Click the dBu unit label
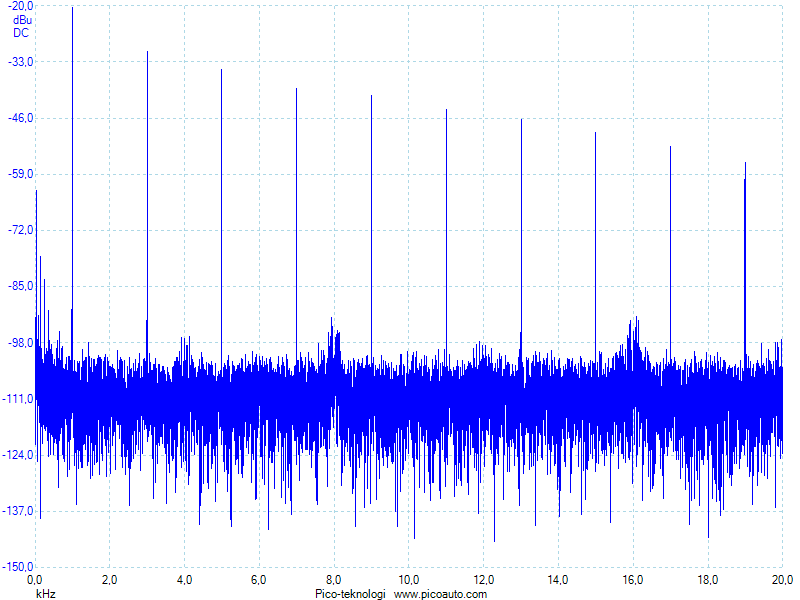Screen dimensions: 800x600 [22, 20]
